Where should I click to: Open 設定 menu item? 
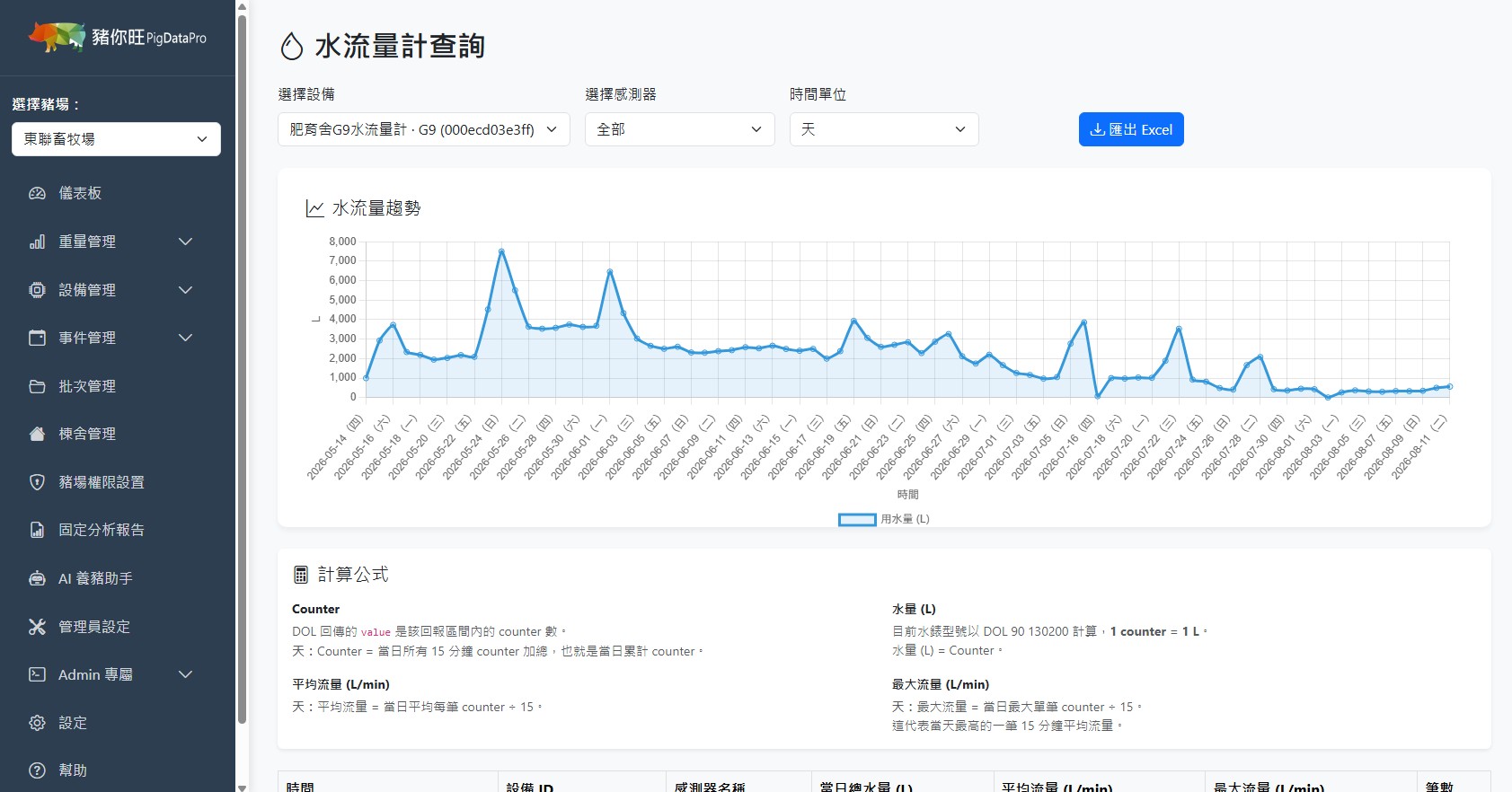point(73,723)
